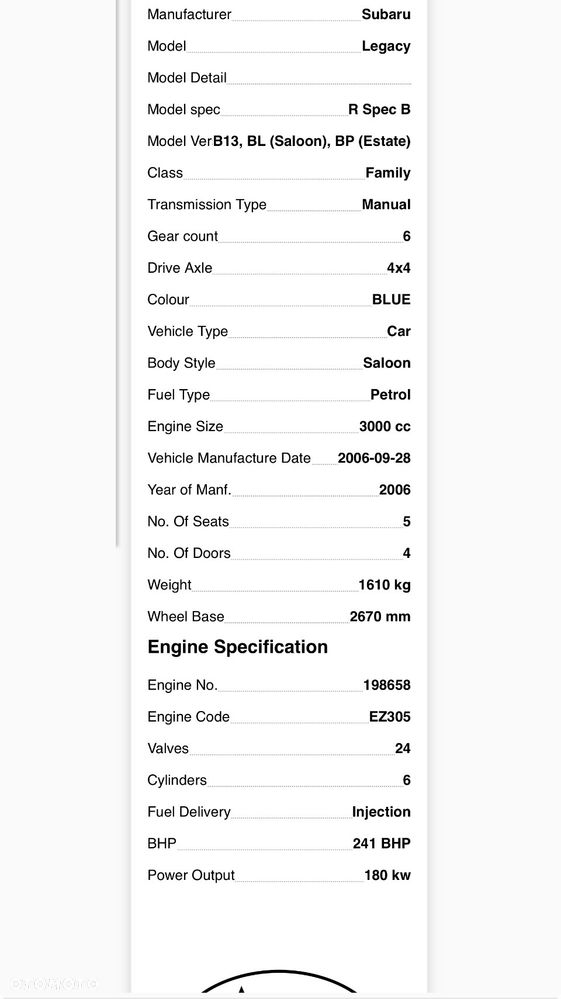Click the Engine Specification heading
Screen dimensions: 561x999
point(238,647)
